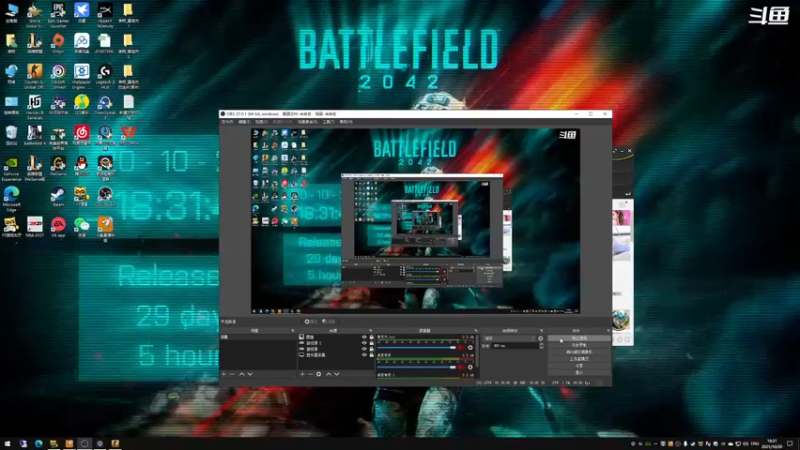The height and width of the screenshot is (450, 800).
Task: Select the Counter-Strike Global Offensive desktop icon
Action: tap(35, 76)
